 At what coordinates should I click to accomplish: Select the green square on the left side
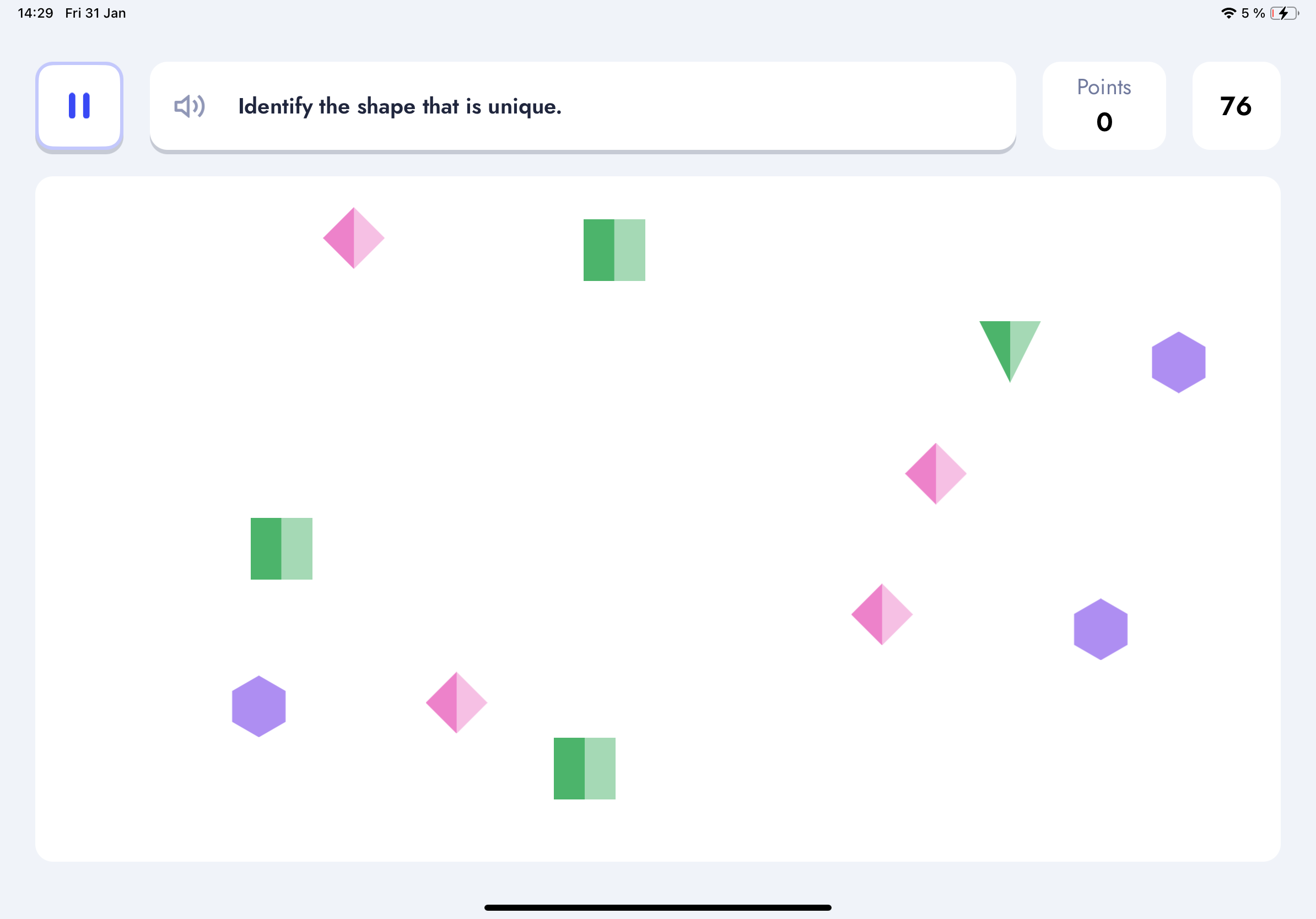[282, 548]
